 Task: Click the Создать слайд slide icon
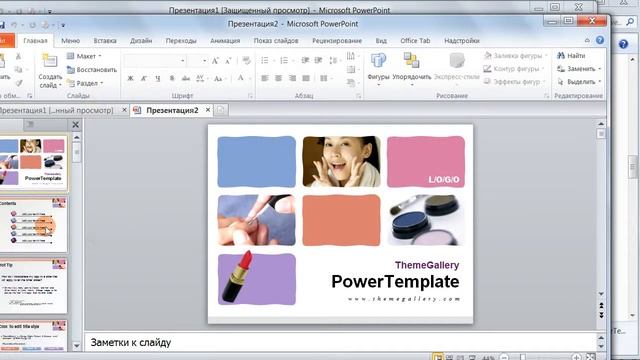[x=50, y=61]
